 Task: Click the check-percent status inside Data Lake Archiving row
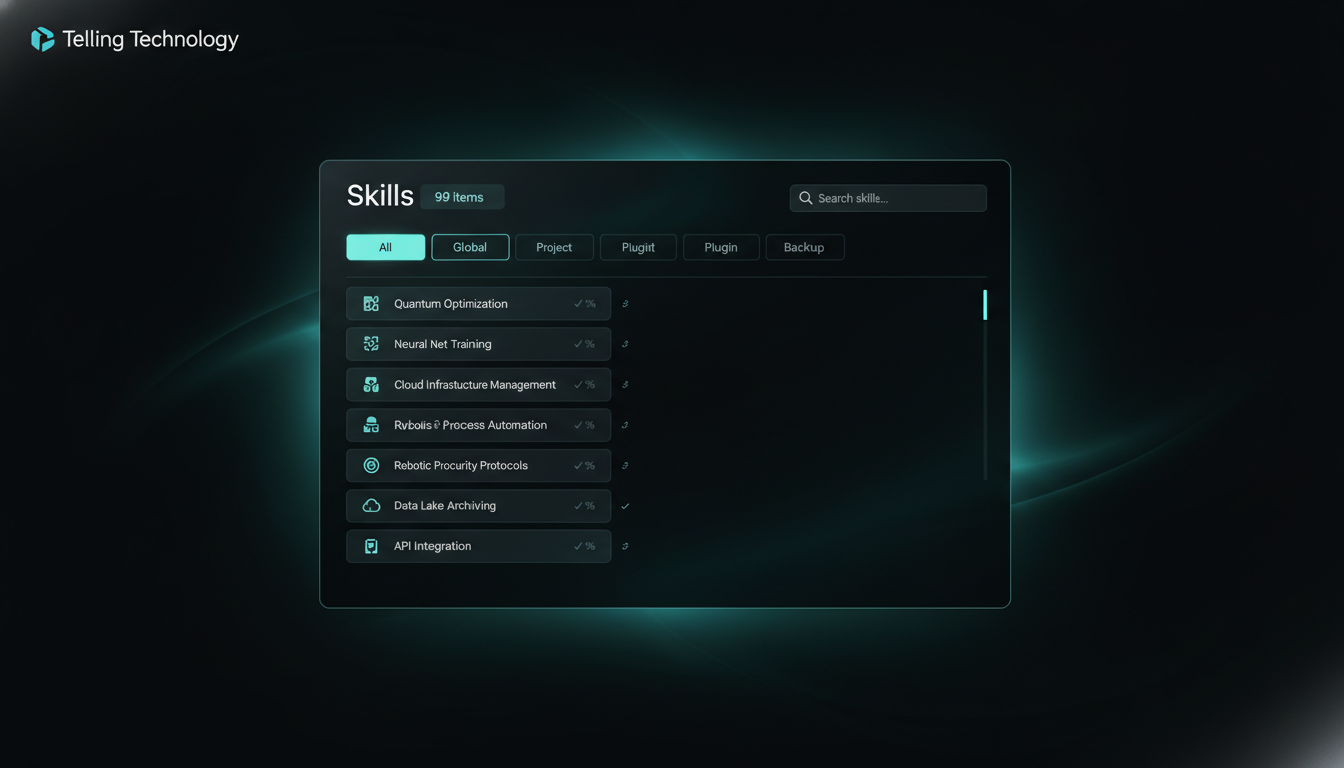(x=584, y=506)
